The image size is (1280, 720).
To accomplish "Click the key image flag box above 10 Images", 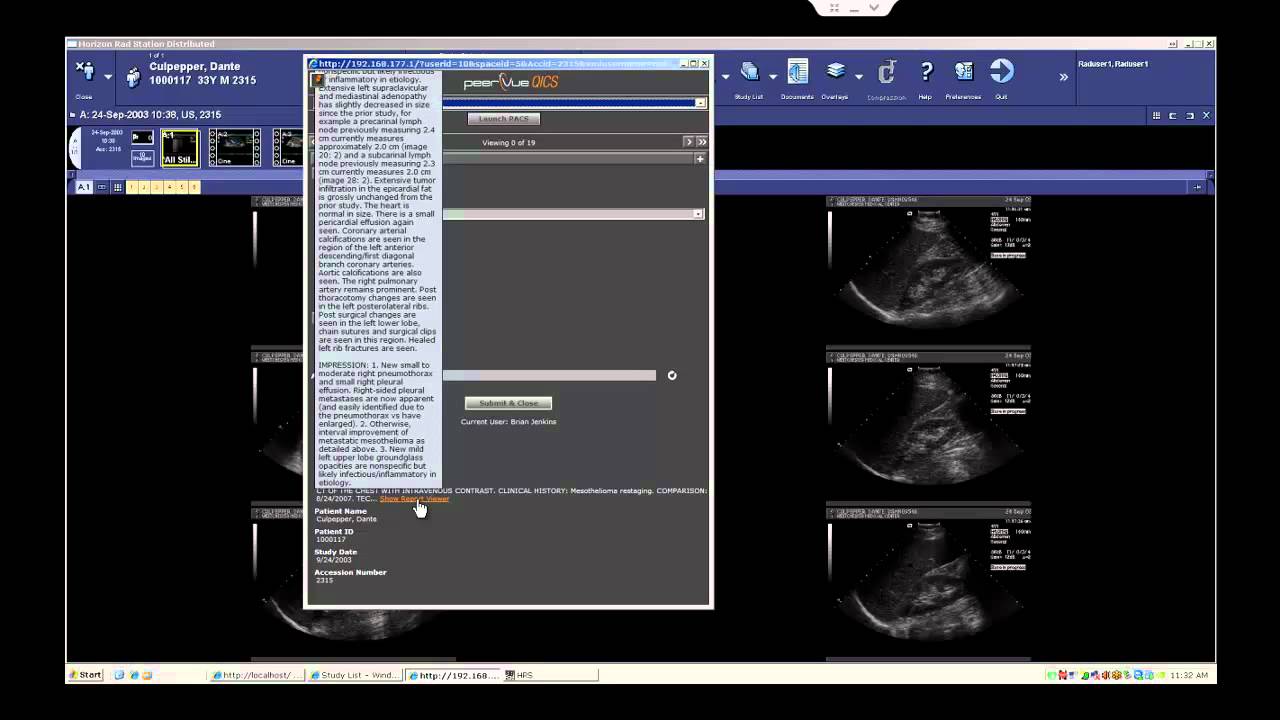I will pos(142,137).
